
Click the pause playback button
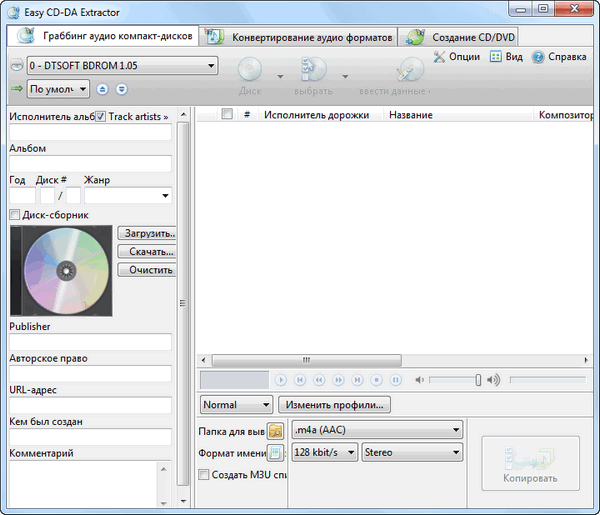pyautogui.click(x=396, y=380)
